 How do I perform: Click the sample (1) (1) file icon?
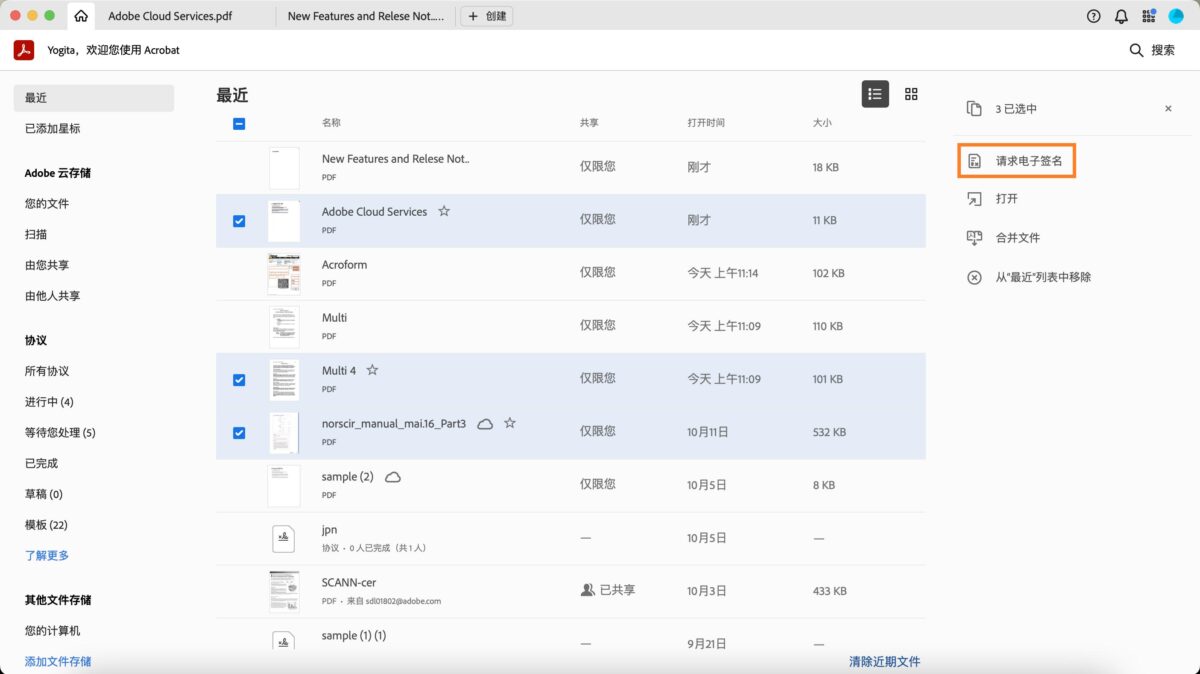[284, 640]
